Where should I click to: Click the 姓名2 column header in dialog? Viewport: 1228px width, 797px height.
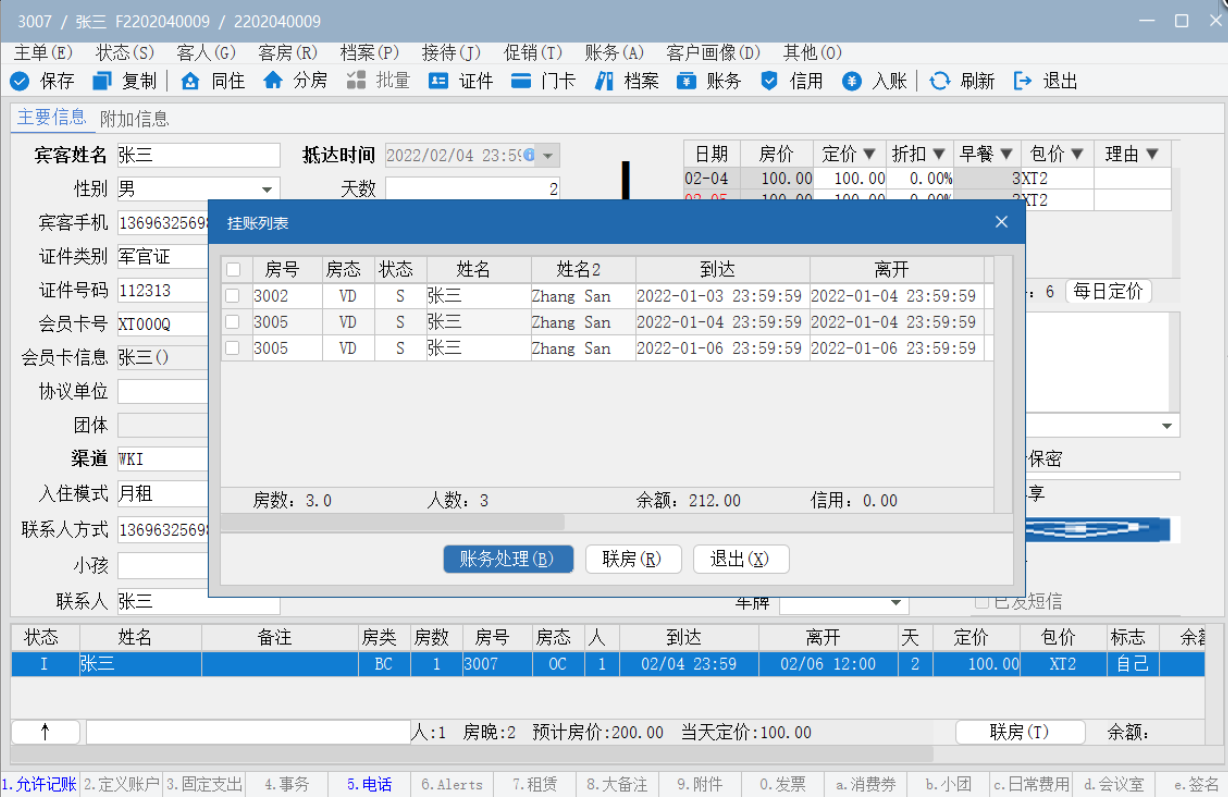(x=582, y=270)
